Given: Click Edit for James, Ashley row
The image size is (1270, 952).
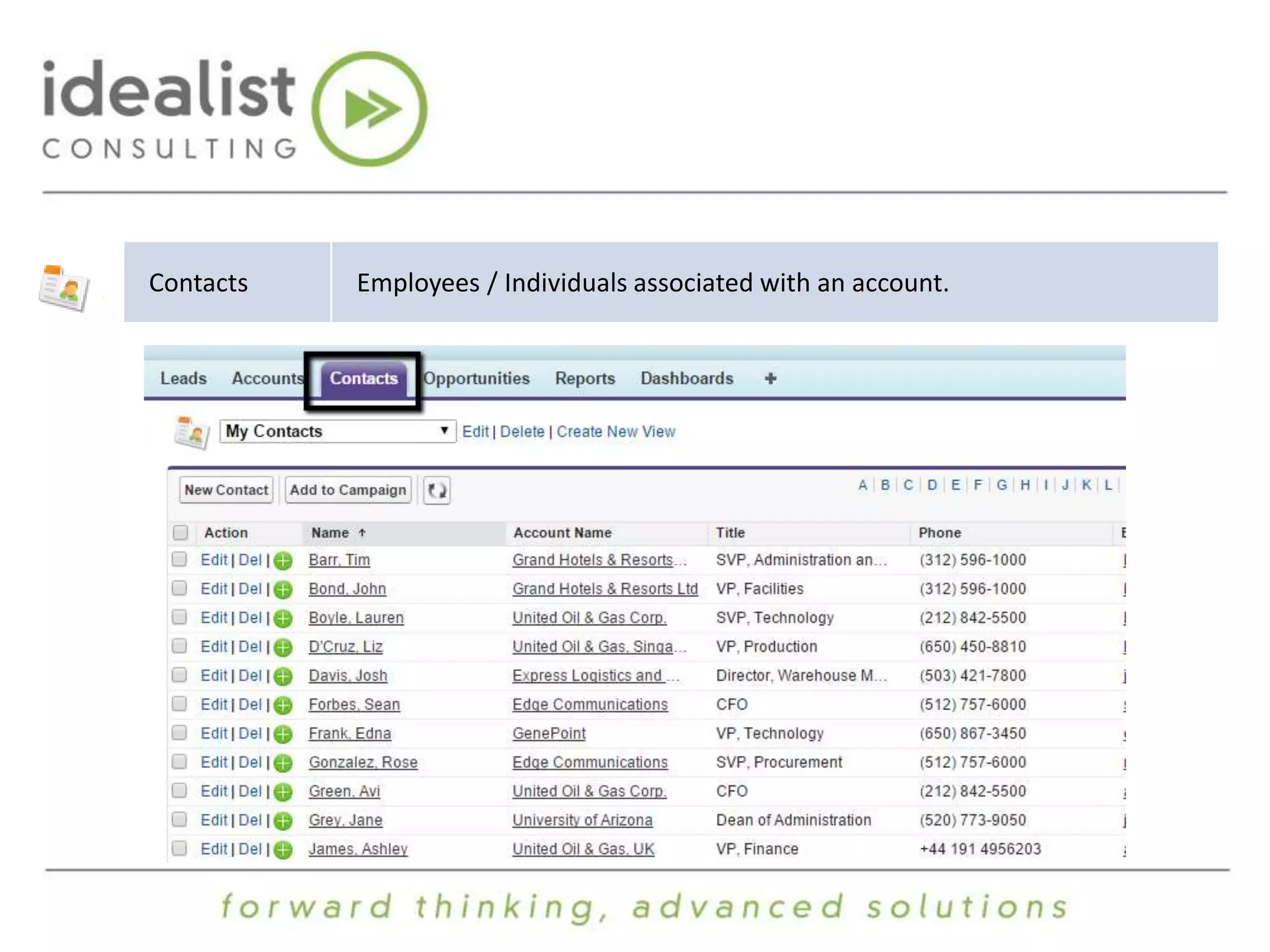Looking at the screenshot, I should pos(214,849).
